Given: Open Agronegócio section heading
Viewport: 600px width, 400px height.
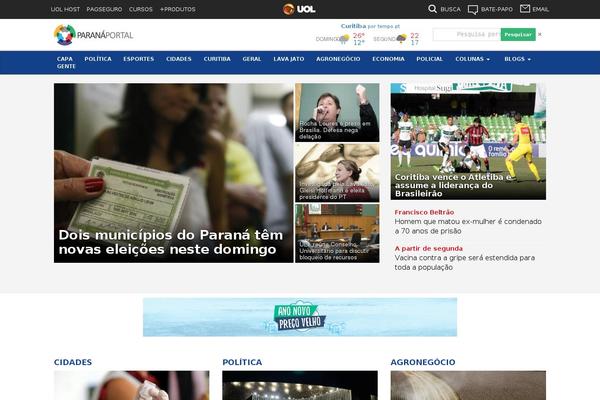Looking at the screenshot, I should click(x=423, y=362).
